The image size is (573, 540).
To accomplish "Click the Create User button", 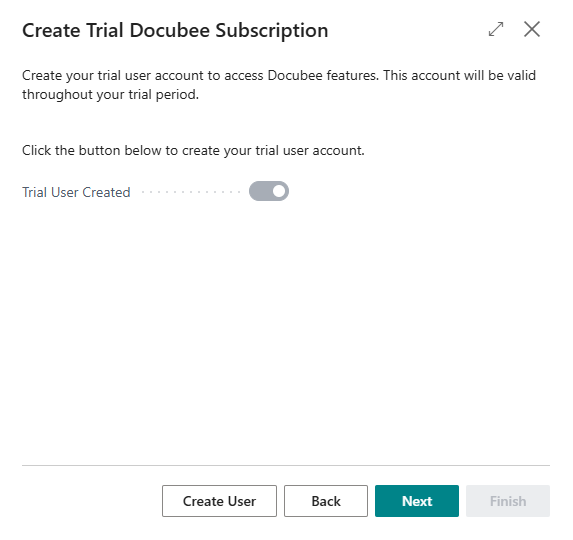I will pyautogui.click(x=219, y=501).
